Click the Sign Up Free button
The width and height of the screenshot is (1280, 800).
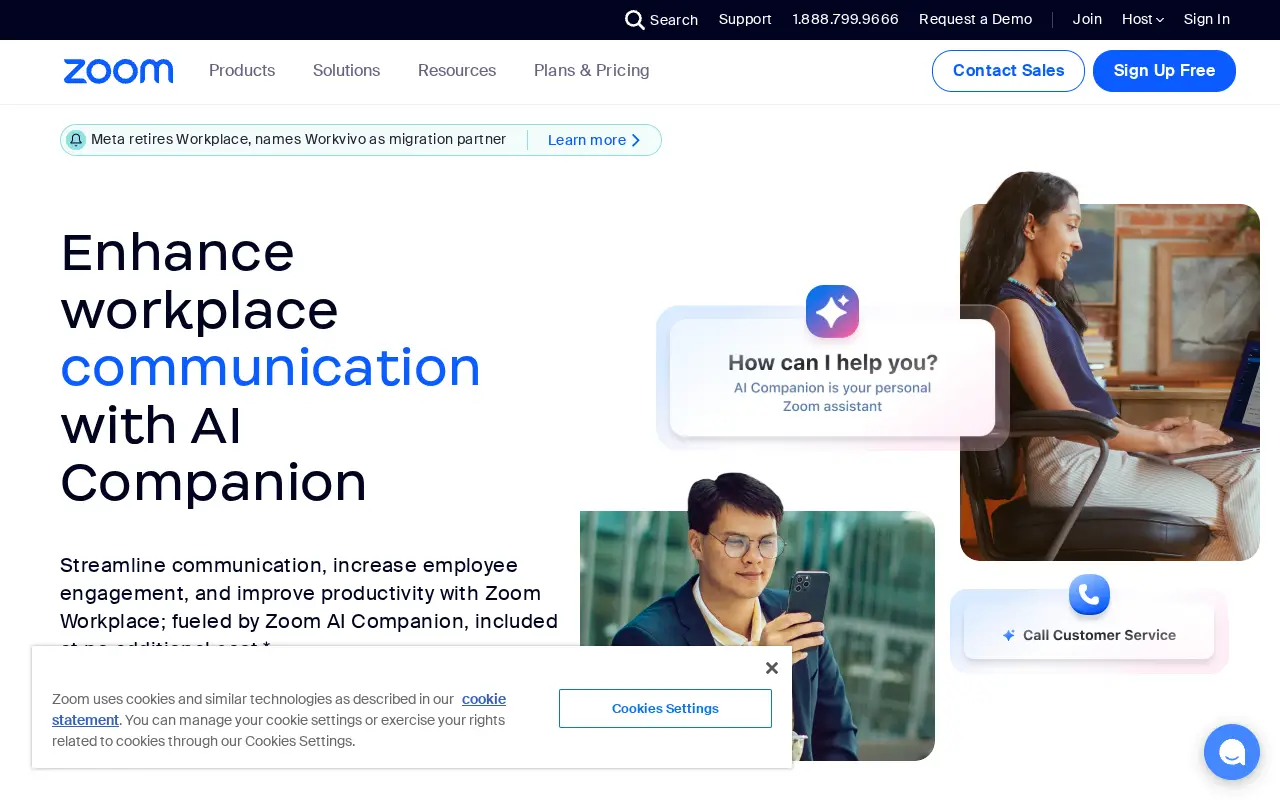(x=1164, y=71)
